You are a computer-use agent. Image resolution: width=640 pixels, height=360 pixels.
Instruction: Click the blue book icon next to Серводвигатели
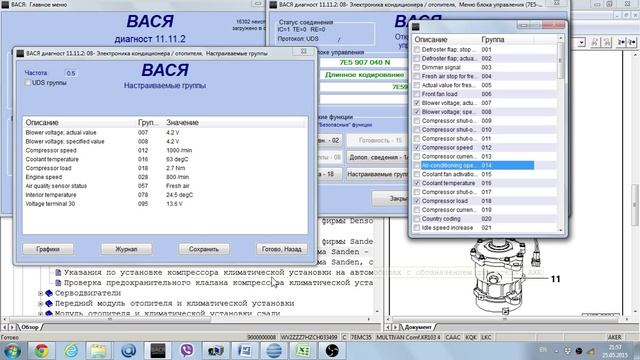click(x=49, y=293)
